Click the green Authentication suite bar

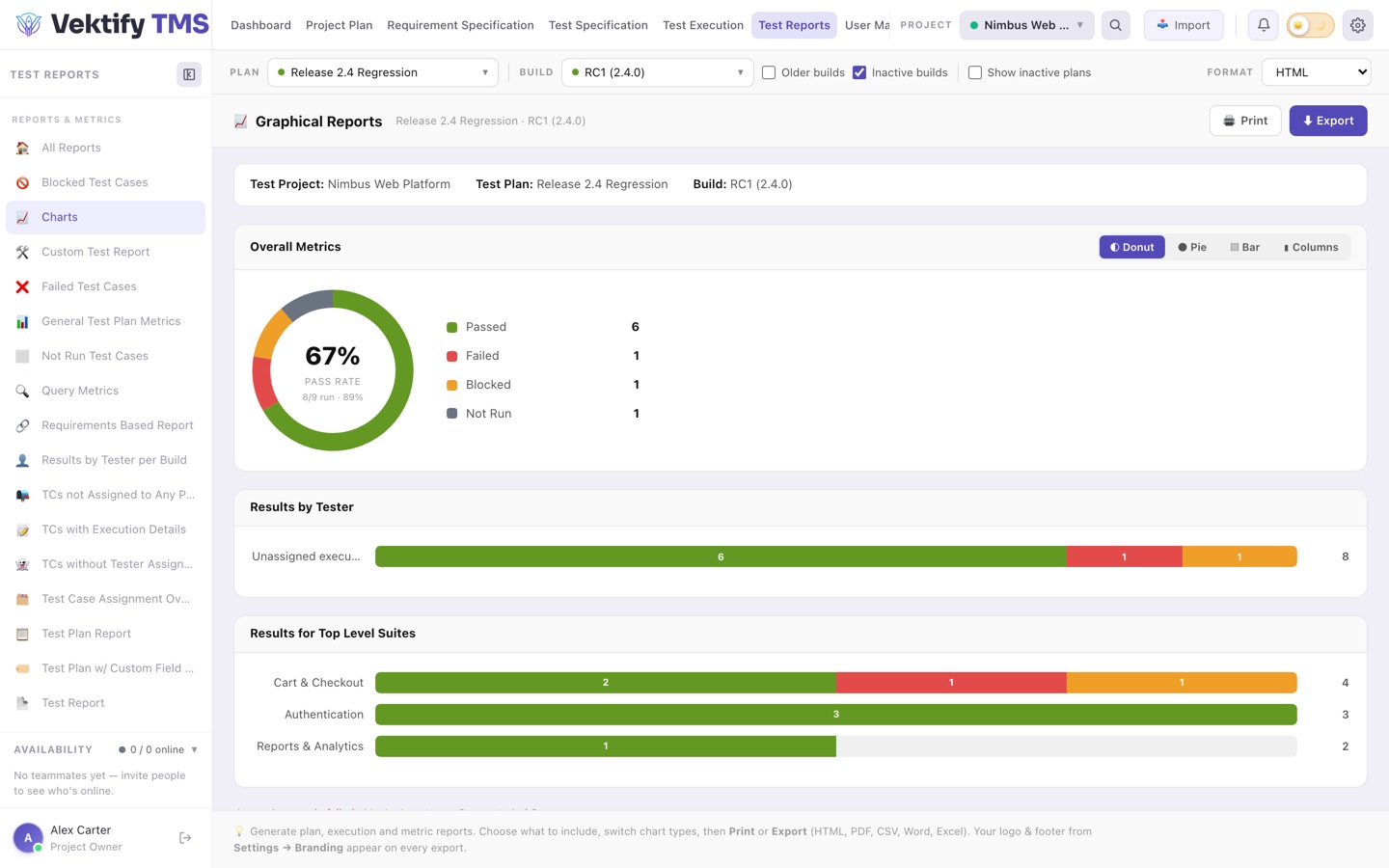pyautogui.click(x=836, y=715)
